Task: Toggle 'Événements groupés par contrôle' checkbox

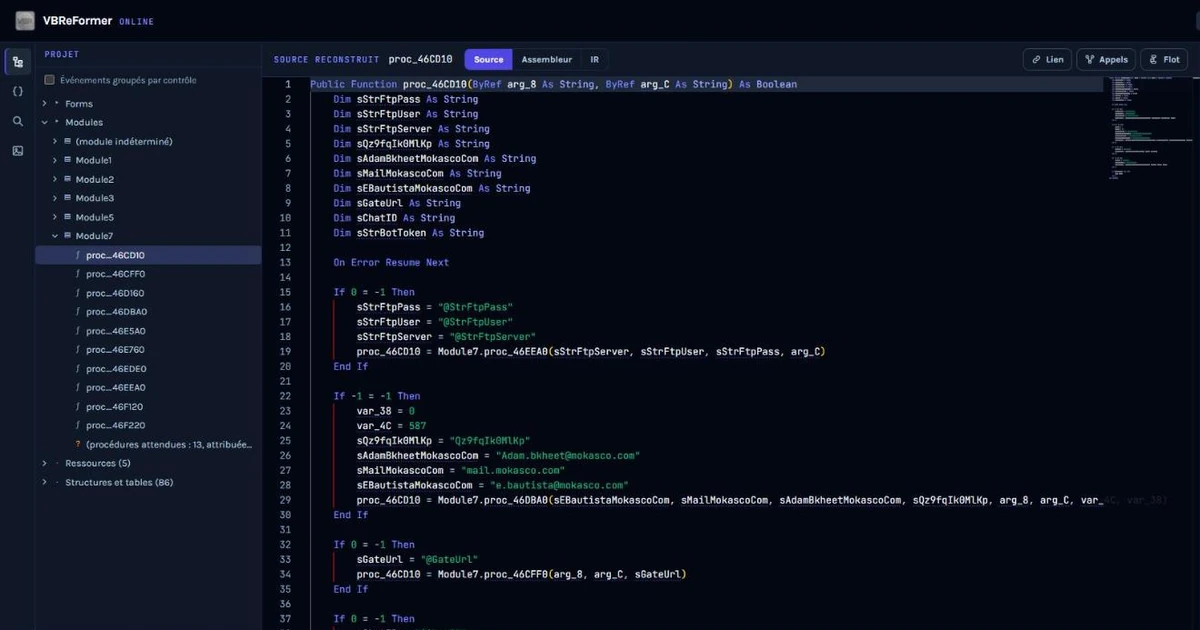Action: coord(49,80)
